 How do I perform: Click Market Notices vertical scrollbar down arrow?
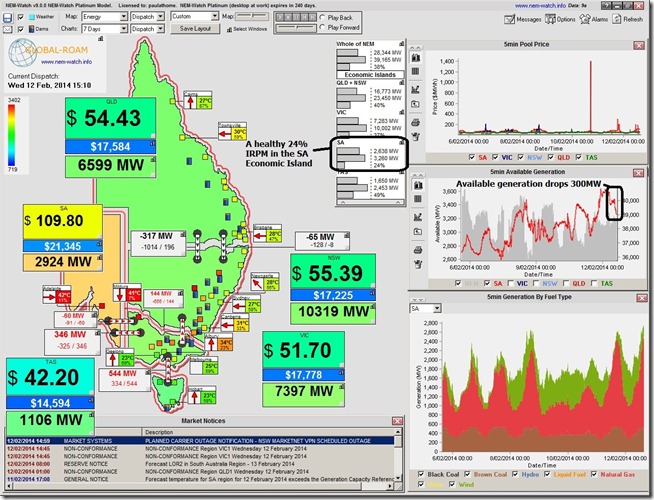(398, 478)
